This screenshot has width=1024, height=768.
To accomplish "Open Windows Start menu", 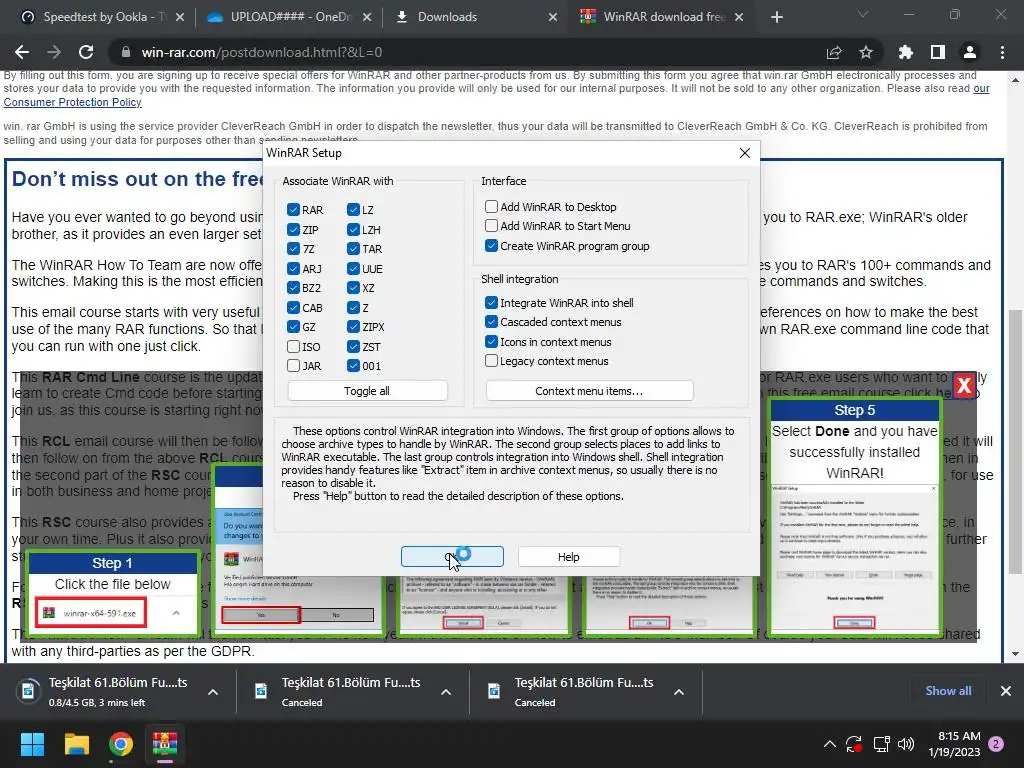I will (32, 744).
